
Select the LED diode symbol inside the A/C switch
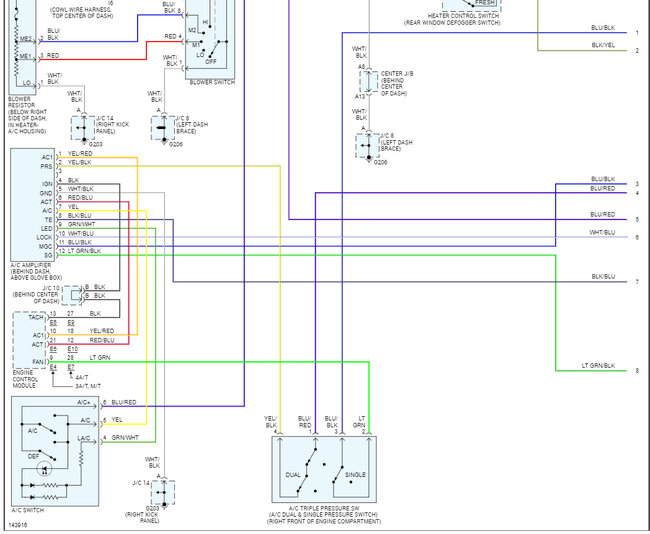point(44,469)
